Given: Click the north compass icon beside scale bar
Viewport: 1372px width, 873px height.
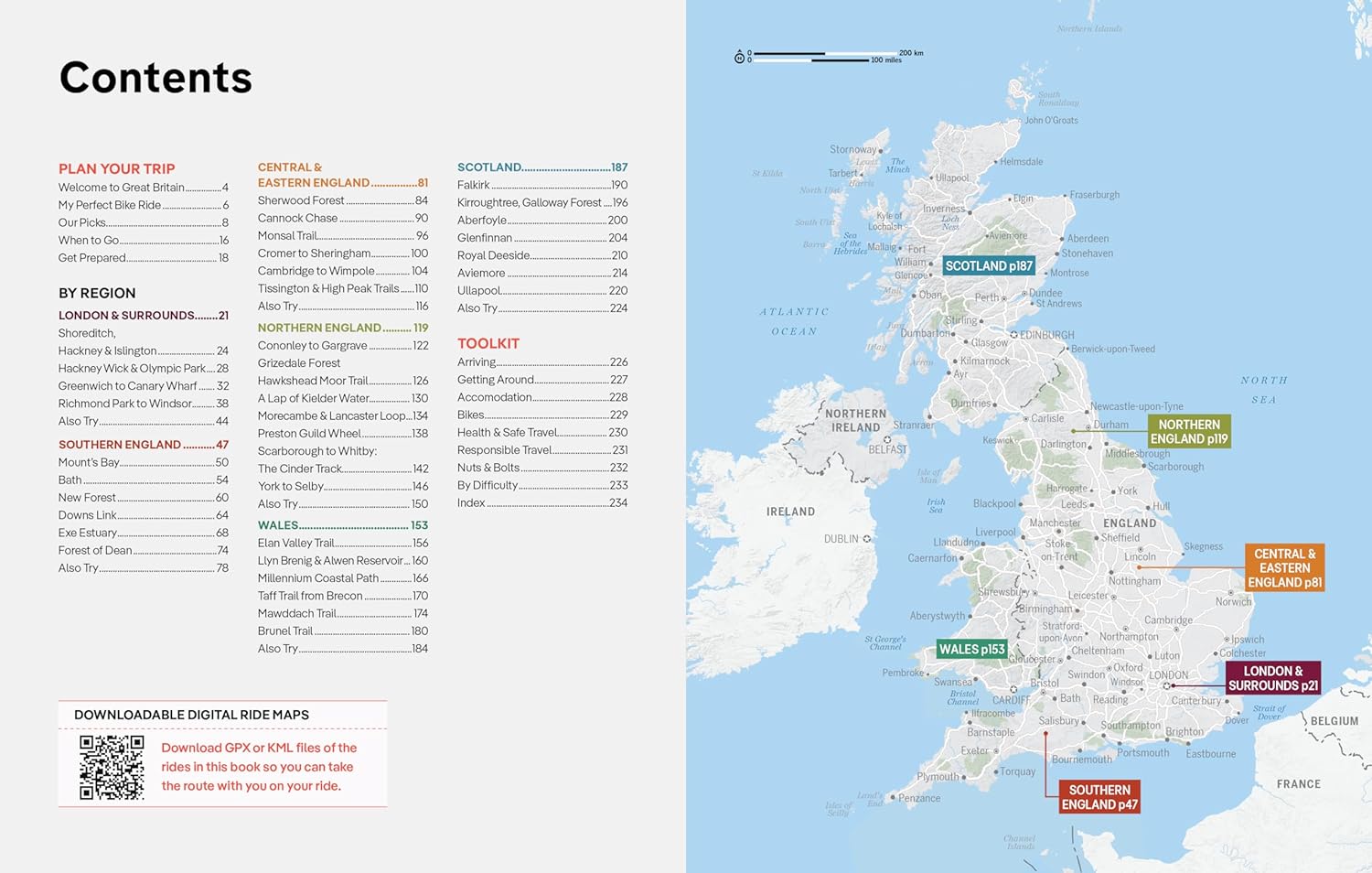Looking at the screenshot, I should pyautogui.click(x=739, y=58).
